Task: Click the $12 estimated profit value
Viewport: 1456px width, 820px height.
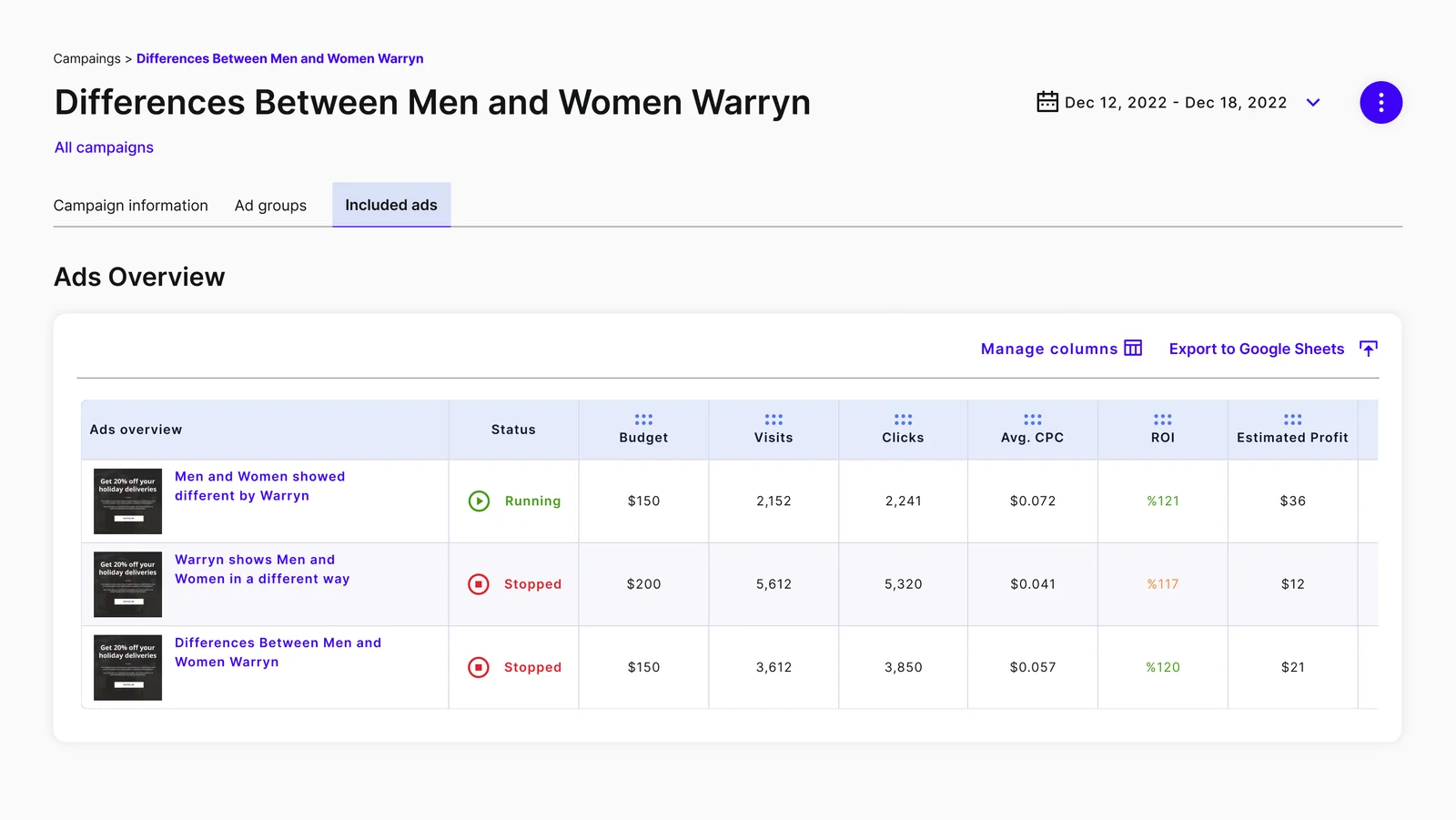Action: pos(1292,584)
